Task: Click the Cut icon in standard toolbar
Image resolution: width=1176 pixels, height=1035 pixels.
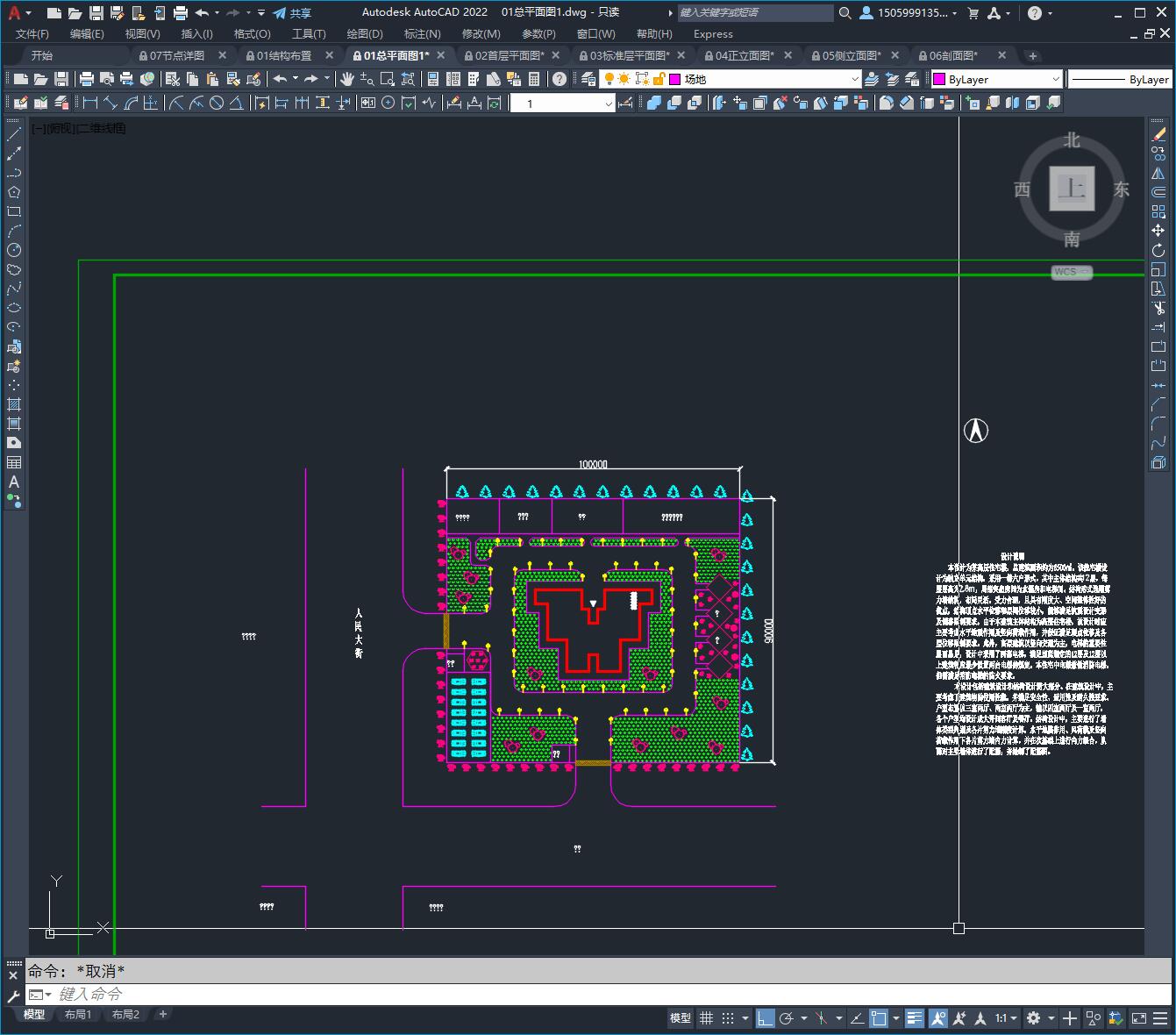Action: pyautogui.click(x=173, y=79)
